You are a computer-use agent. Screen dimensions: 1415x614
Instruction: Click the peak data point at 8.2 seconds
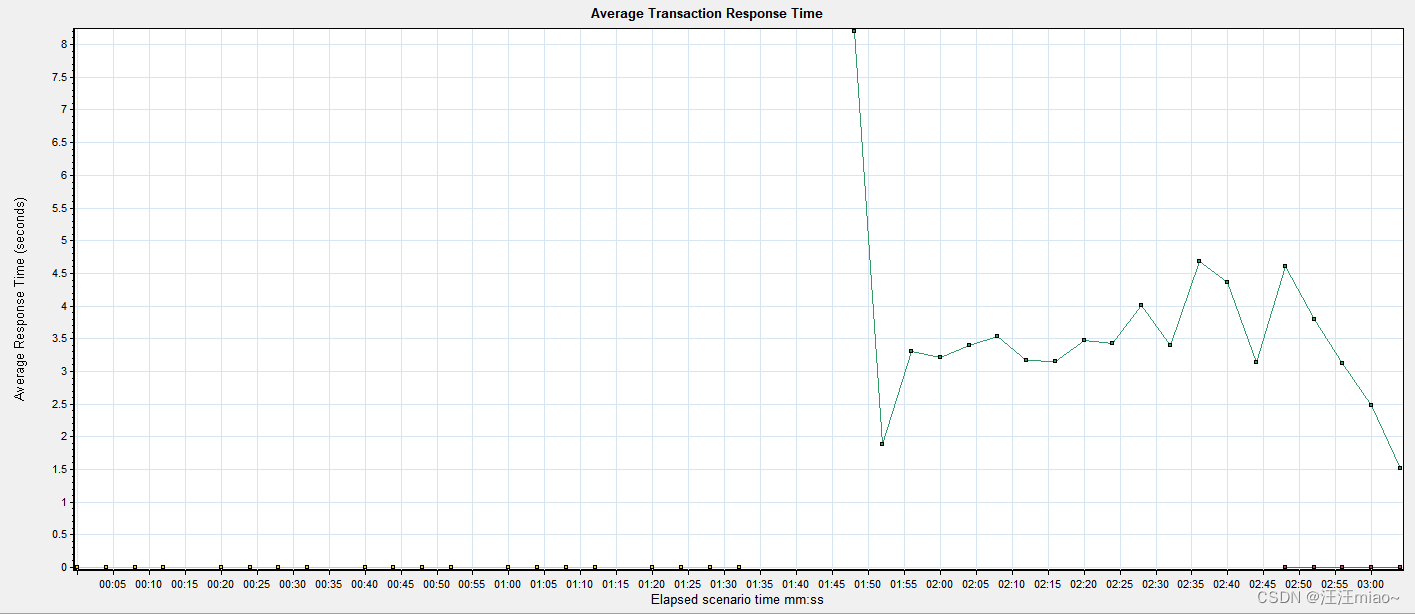pyautogui.click(x=853, y=31)
